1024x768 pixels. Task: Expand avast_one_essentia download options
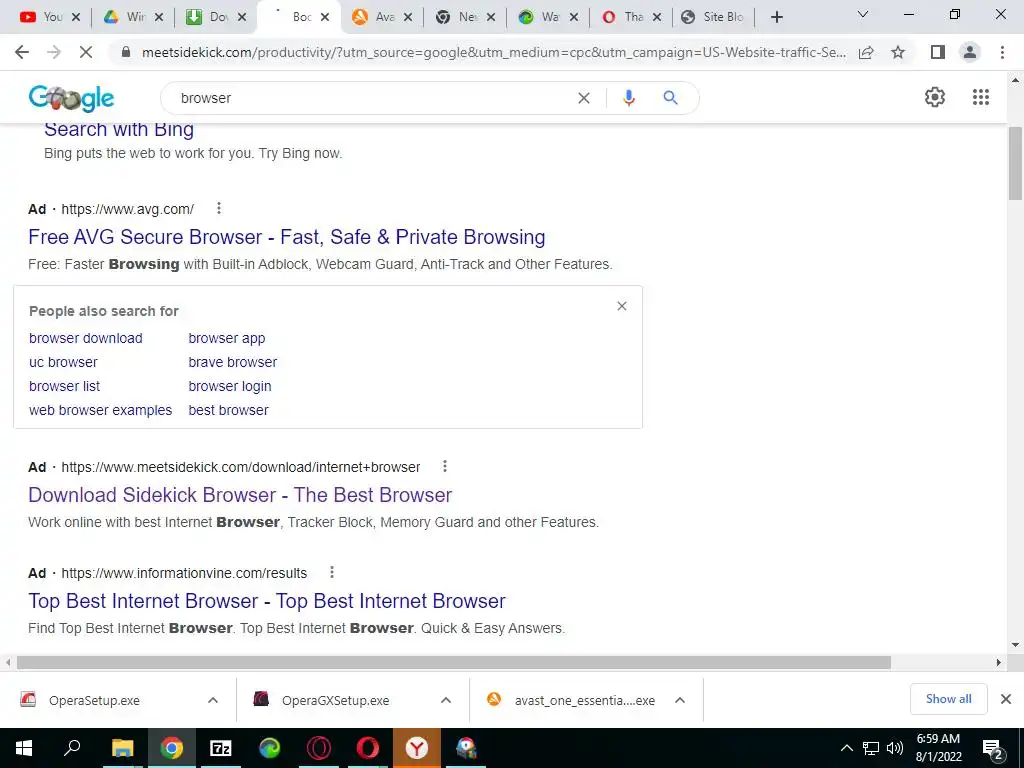click(x=680, y=700)
